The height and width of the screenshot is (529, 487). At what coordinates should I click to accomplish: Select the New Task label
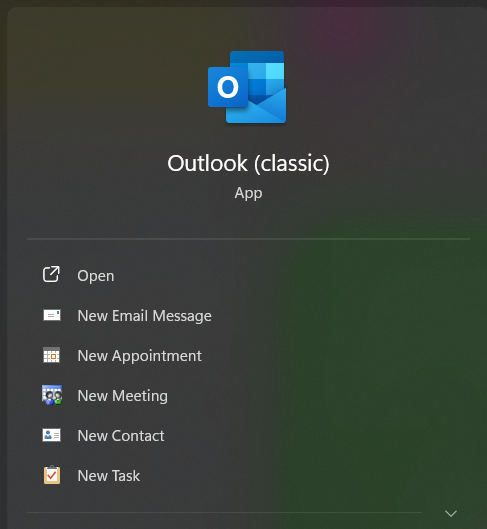[x=109, y=476]
